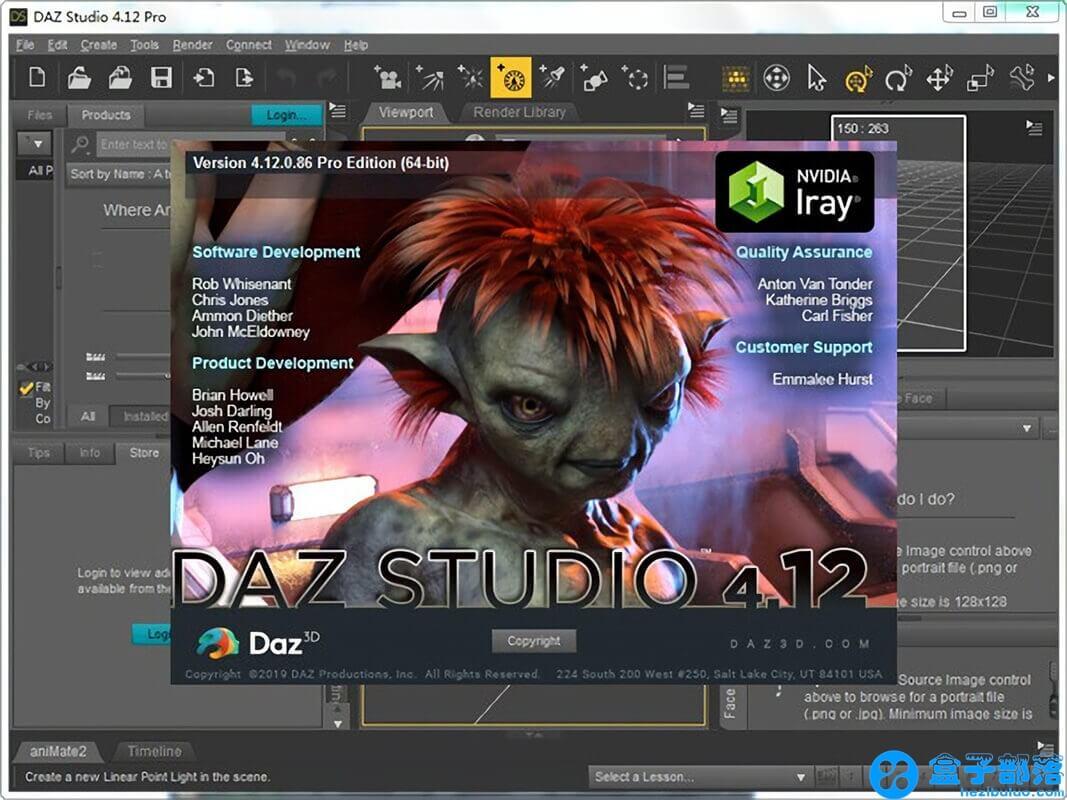Select the Scale tool icon
1067x800 pixels.
980,78
